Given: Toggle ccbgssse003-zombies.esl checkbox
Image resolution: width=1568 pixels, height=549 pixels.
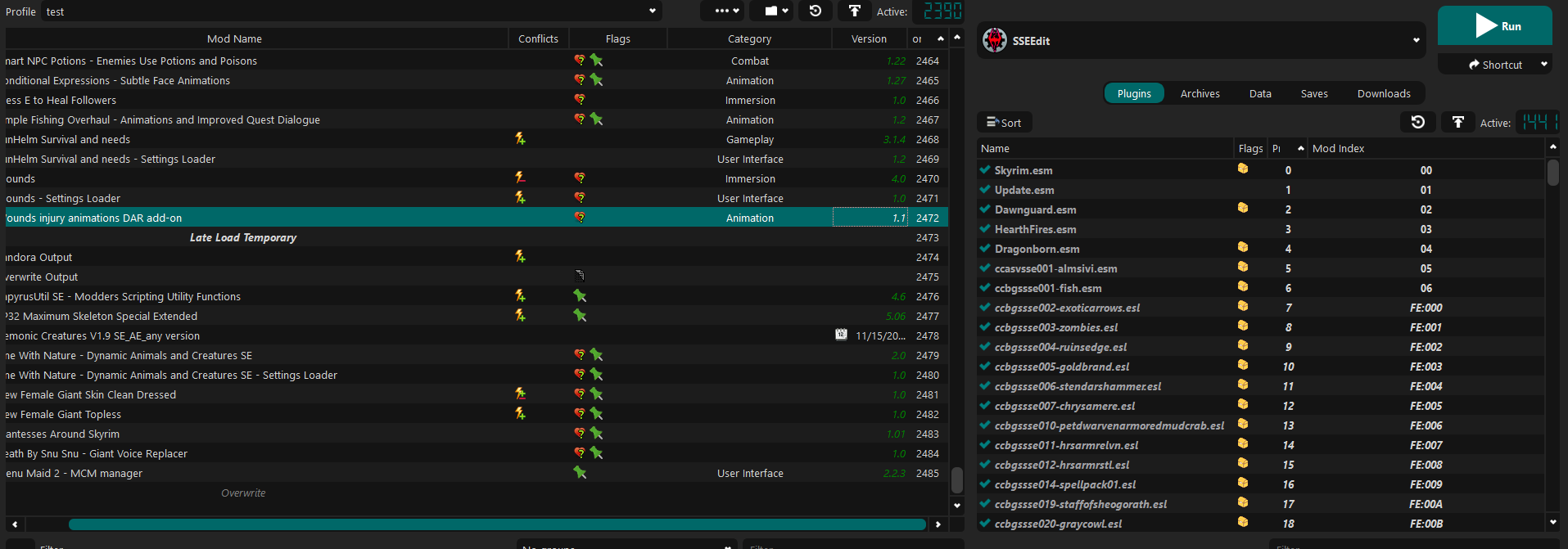Looking at the screenshot, I should click(x=985, y=326).
